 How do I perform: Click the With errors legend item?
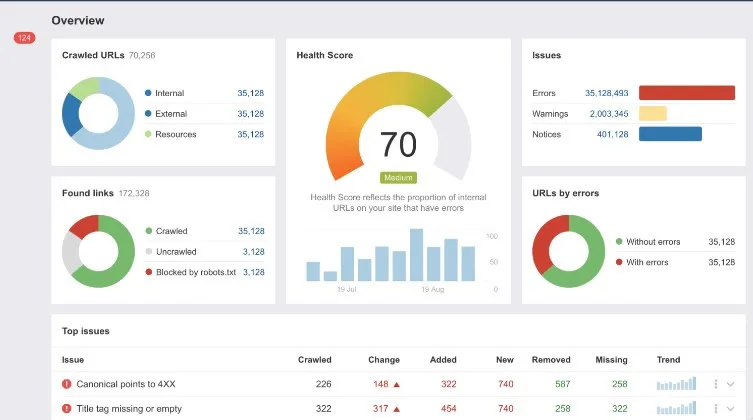tap(642, 262)
